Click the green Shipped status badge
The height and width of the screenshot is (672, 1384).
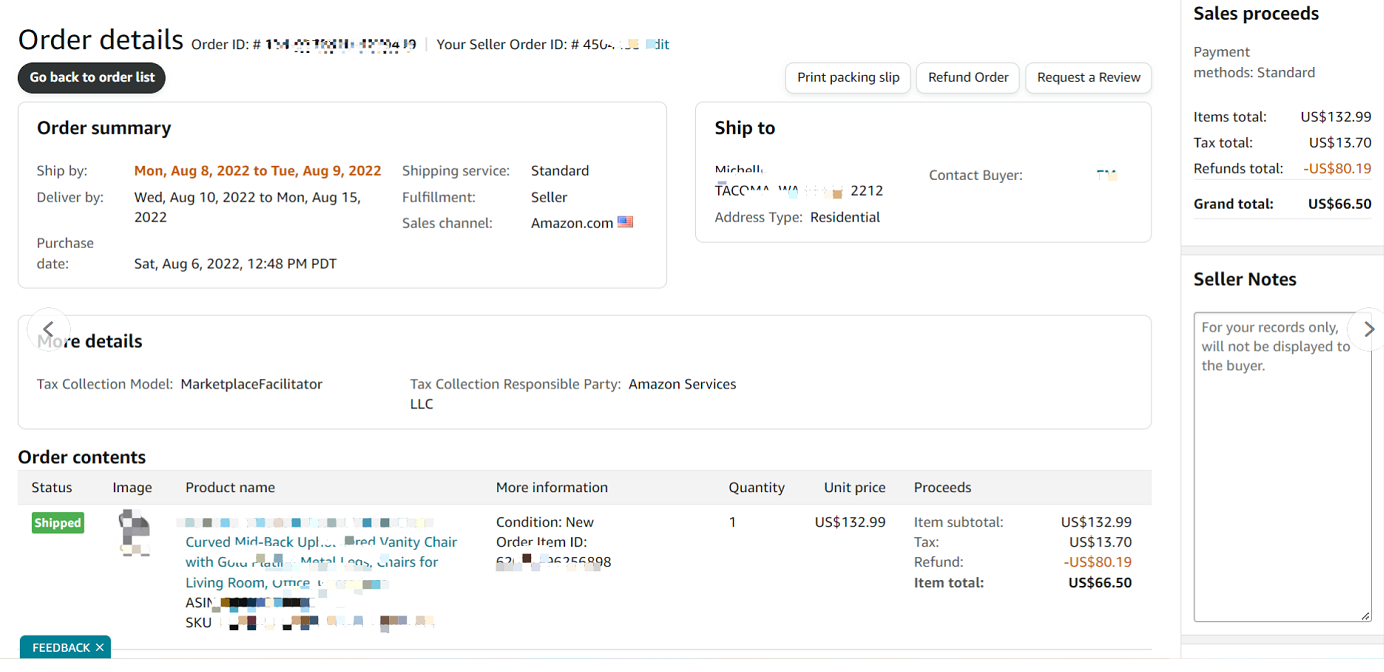[x=58, y=523]
